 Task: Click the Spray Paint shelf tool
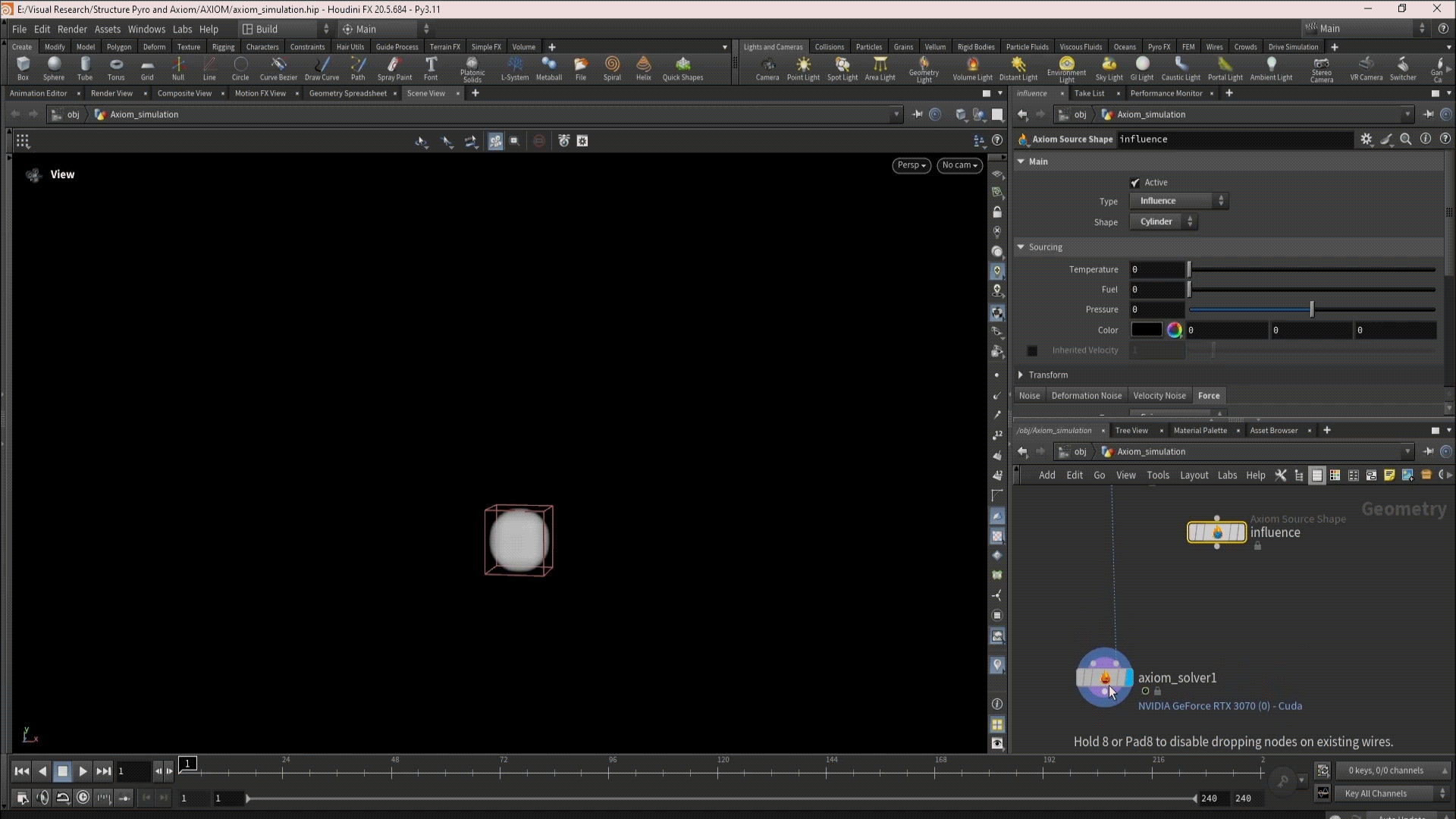click(x=394, y=67)
